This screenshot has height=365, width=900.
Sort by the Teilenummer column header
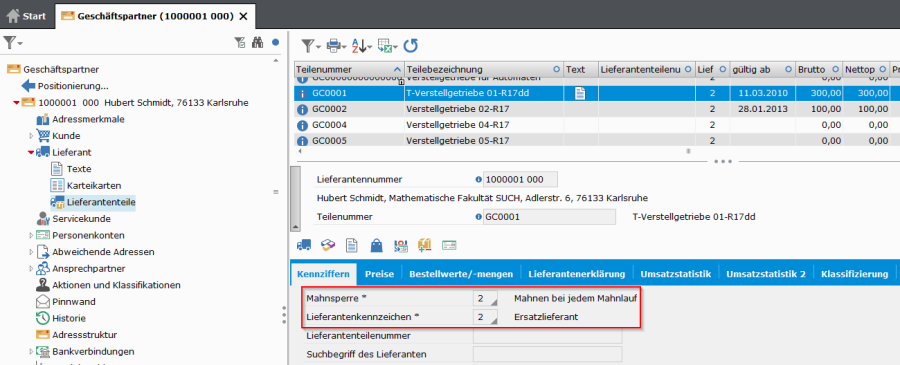pos(349,69)
